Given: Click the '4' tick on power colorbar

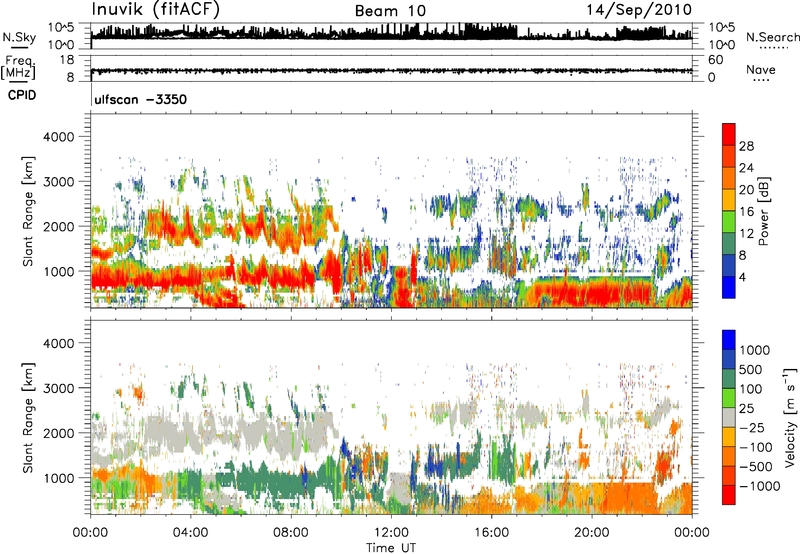Looking at the screenshot, I should (743, 277).
